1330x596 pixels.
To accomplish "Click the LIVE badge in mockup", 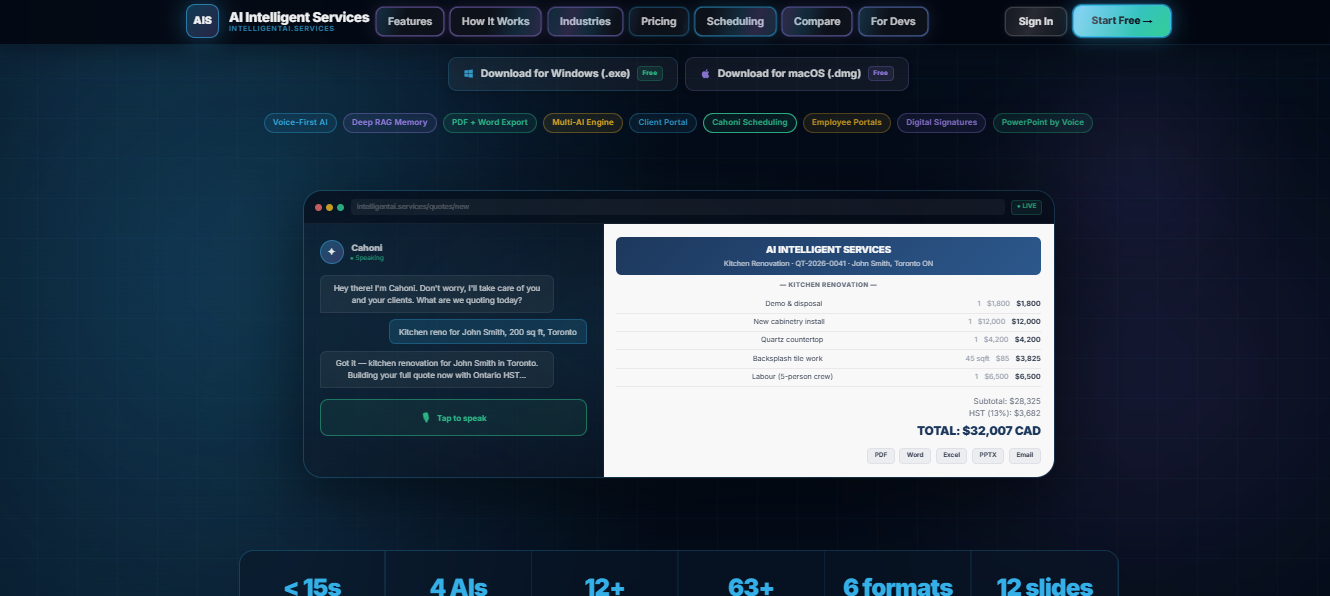I will coord(1026,207).
